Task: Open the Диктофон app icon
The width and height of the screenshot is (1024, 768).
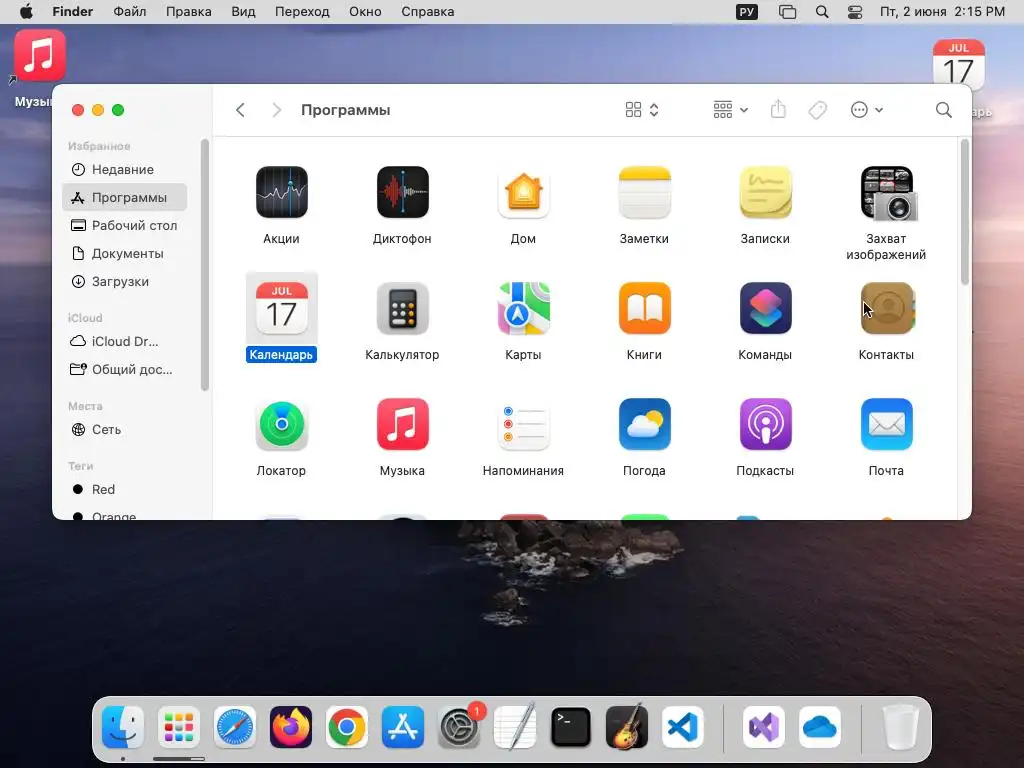Action: 402,192
